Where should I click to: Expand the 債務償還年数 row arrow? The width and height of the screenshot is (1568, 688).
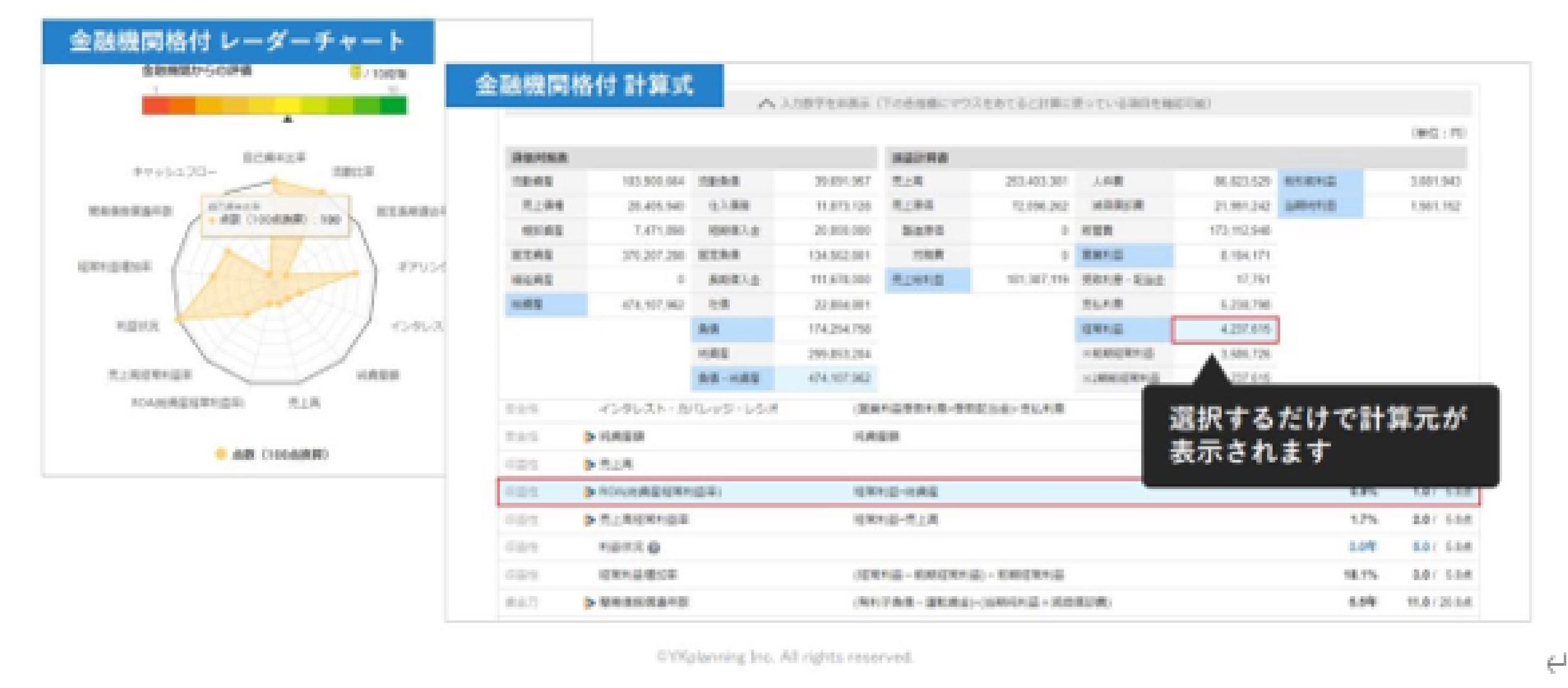click(589, 602)
